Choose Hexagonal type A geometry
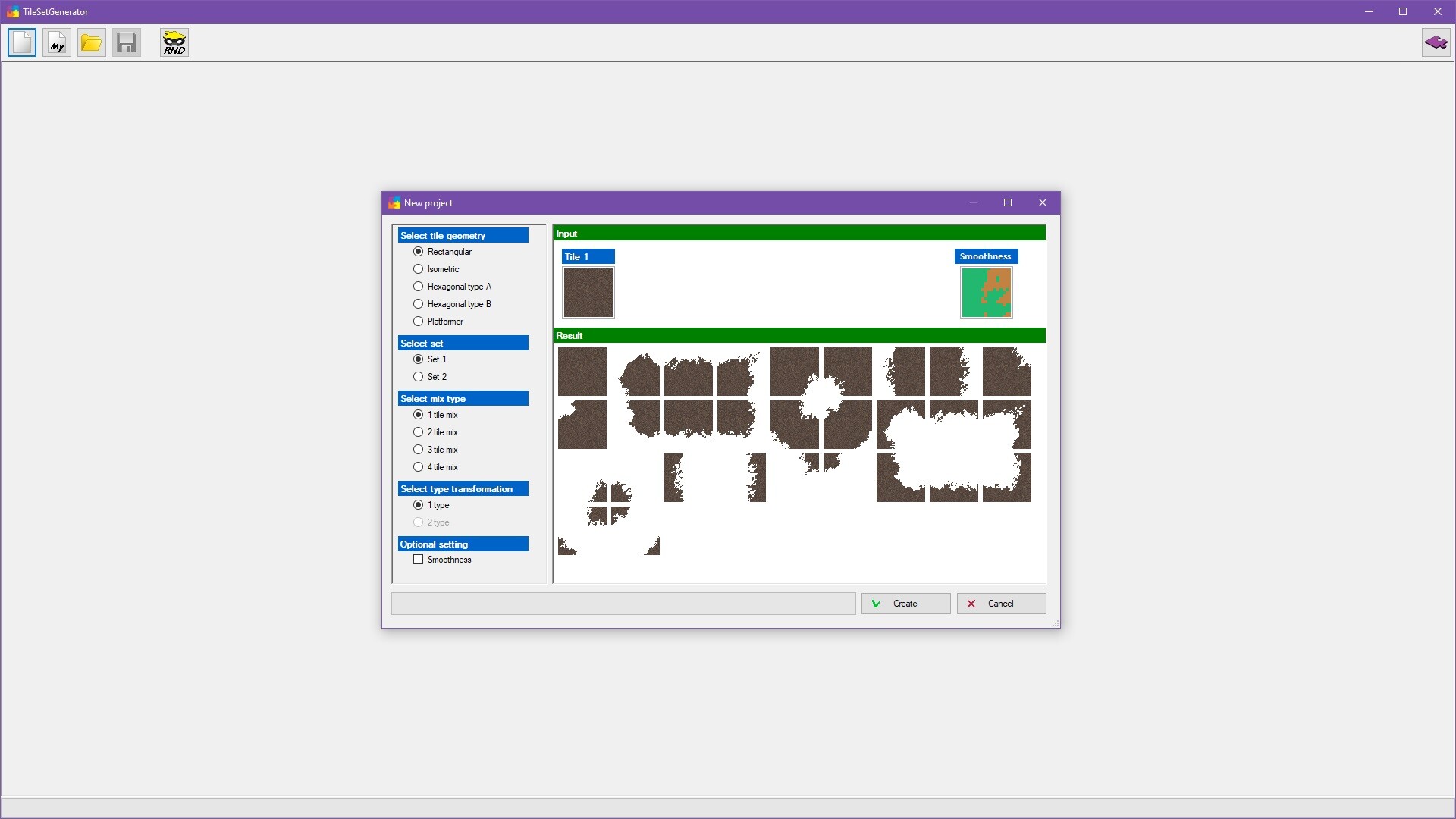1456x819 pixels. click(418, 286)
